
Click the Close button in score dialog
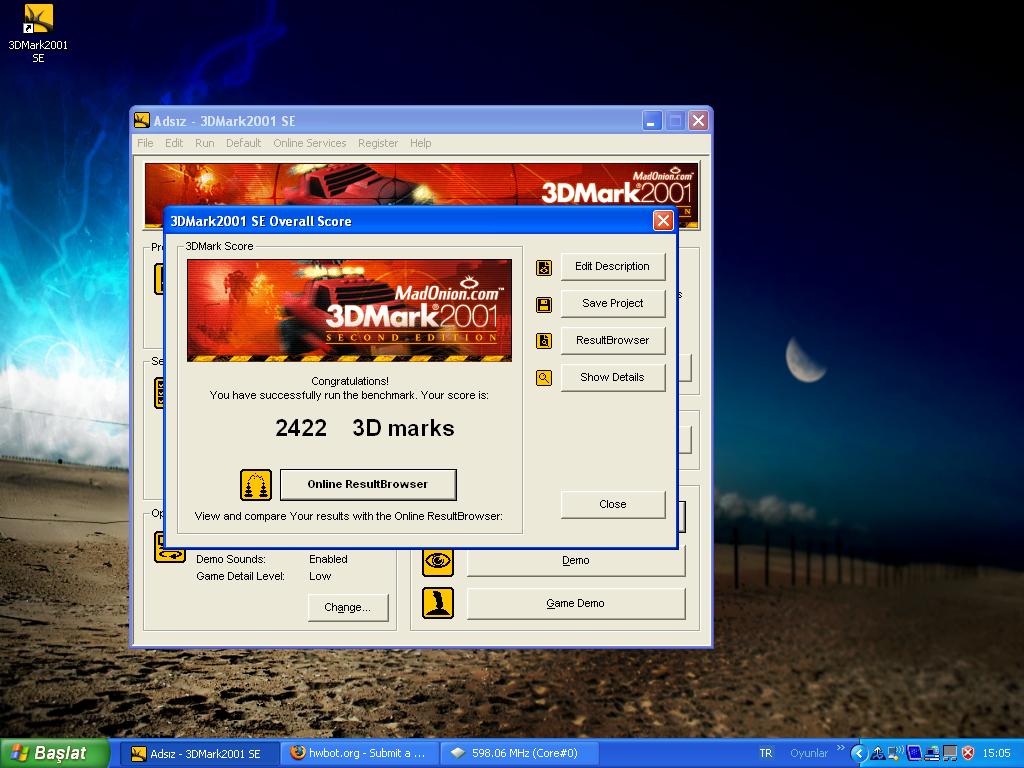pos(613,504)
